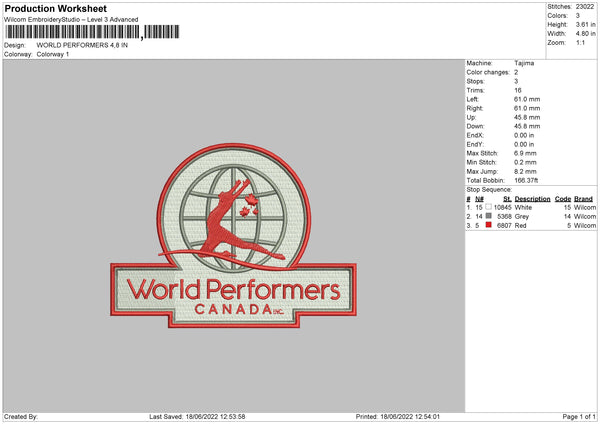The height and width of the screenshot is (424, 600).
Task: Click the Max Stitch value 6.9 mm
Action: [x=525, y=153]
